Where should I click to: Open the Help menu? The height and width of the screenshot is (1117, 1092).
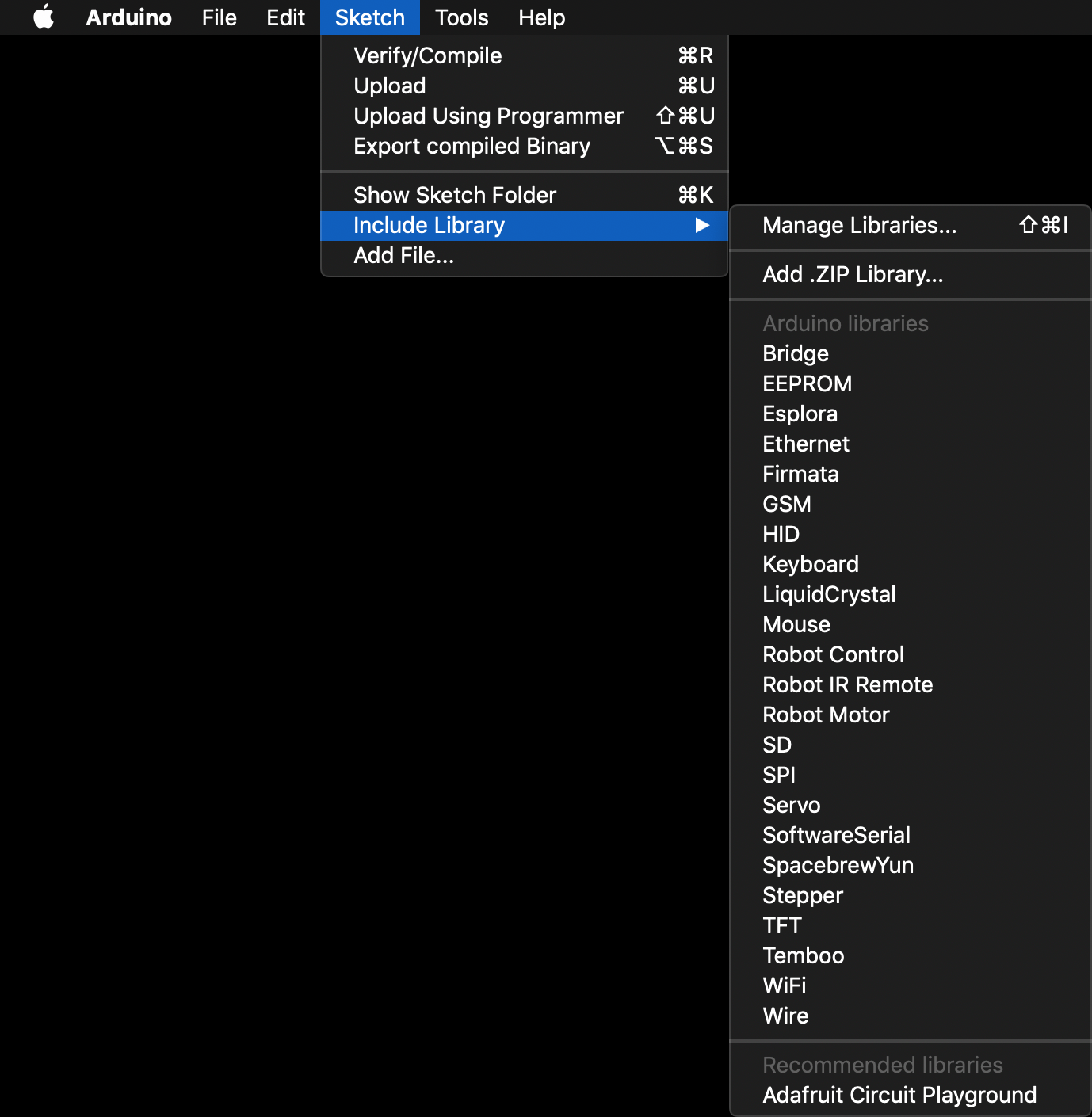[541, 17]
